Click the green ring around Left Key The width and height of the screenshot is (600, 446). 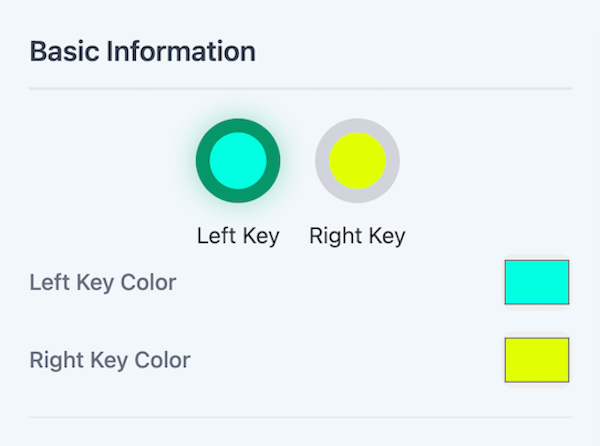pyautogui.click(x=238, y=124)
